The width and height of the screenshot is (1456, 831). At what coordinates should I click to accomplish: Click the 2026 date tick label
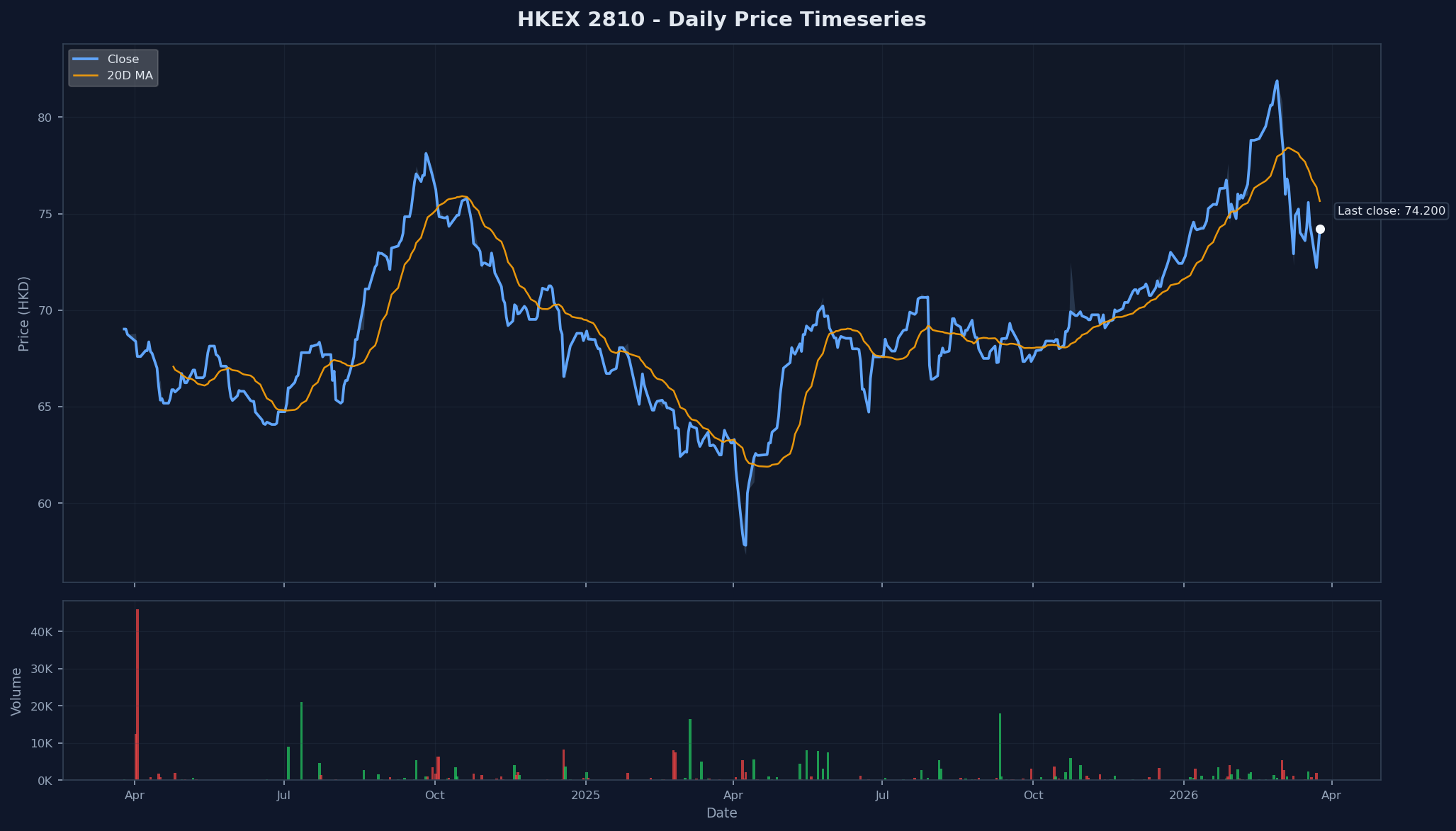(x=1183, y=796)
